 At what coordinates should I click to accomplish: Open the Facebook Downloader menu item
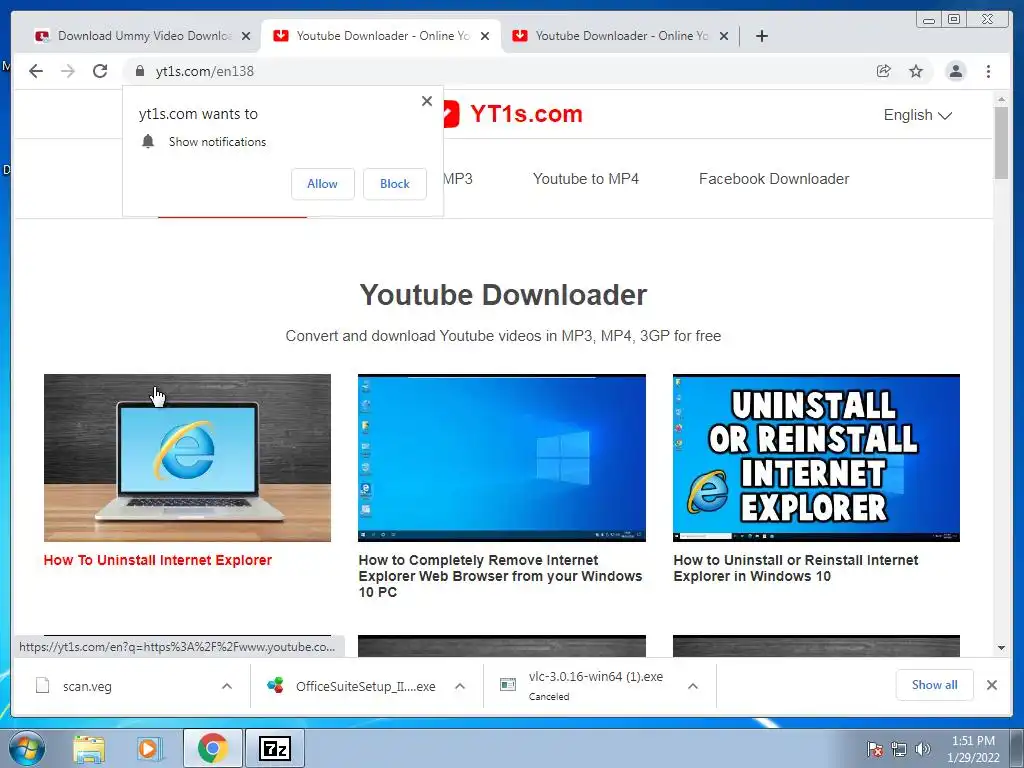774,179
